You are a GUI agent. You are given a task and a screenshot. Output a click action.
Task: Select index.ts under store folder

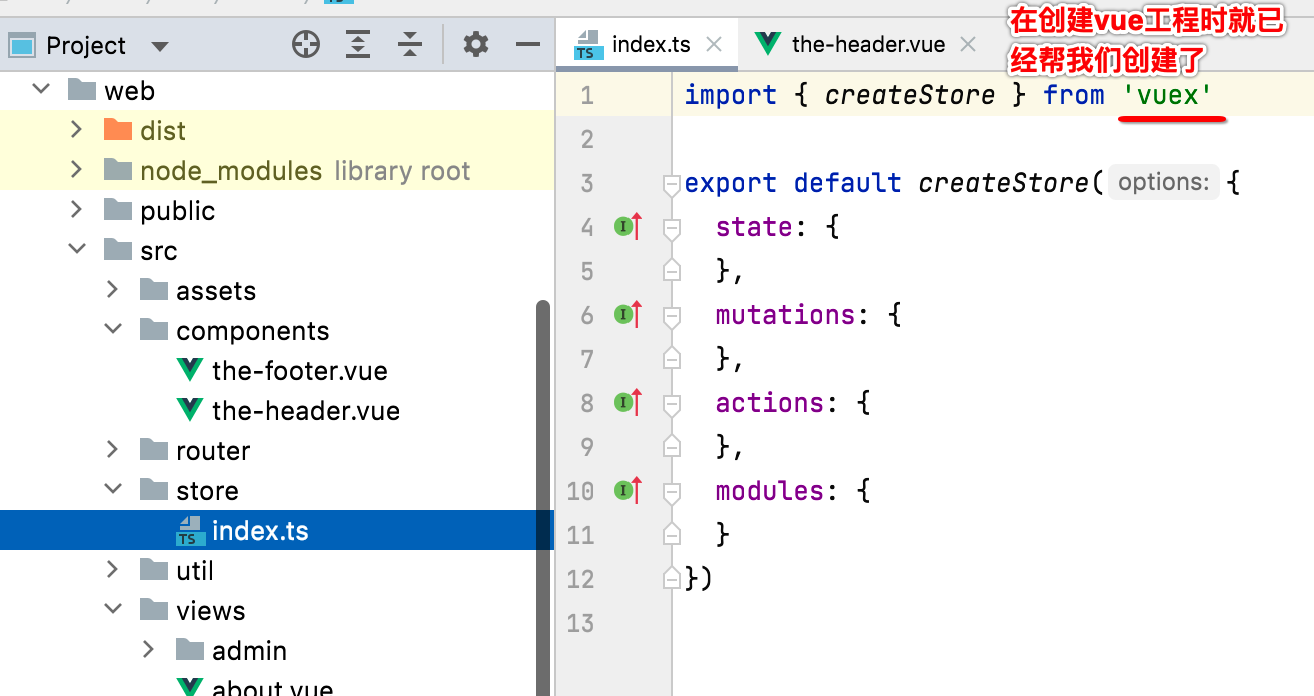click(276, 530)
